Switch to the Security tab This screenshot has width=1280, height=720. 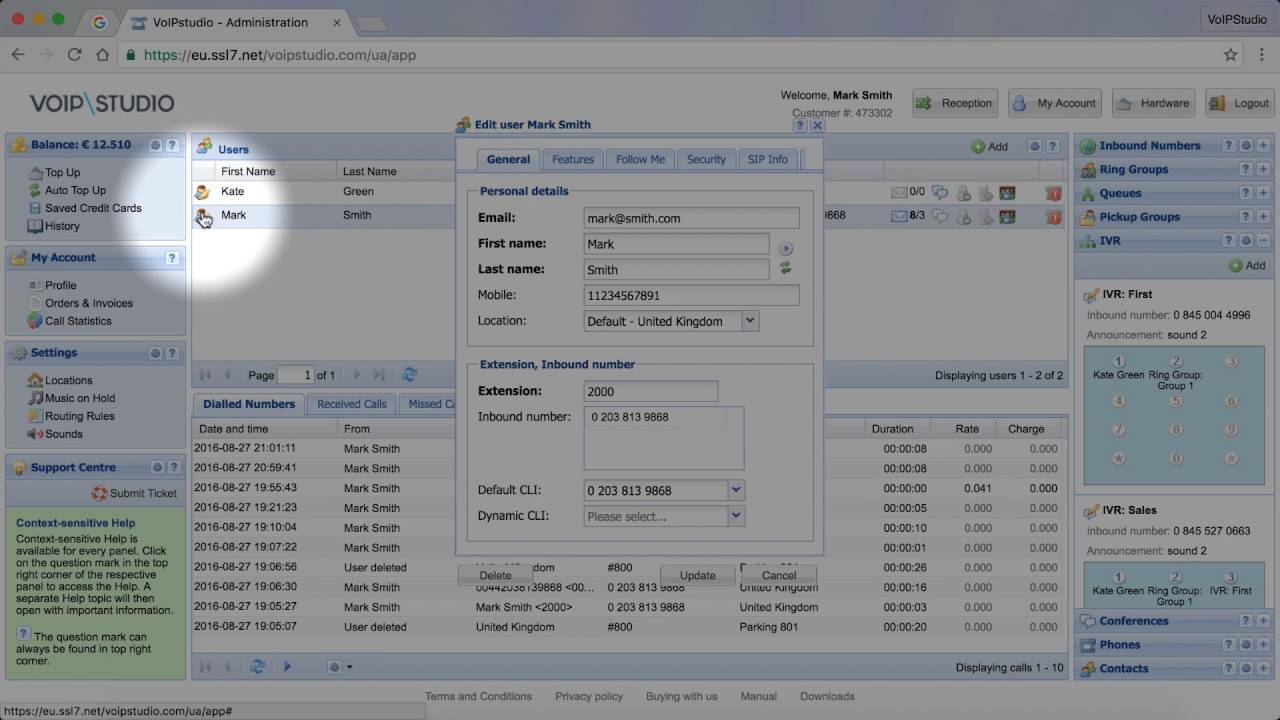pyautogui.click(x=706, y=159)
